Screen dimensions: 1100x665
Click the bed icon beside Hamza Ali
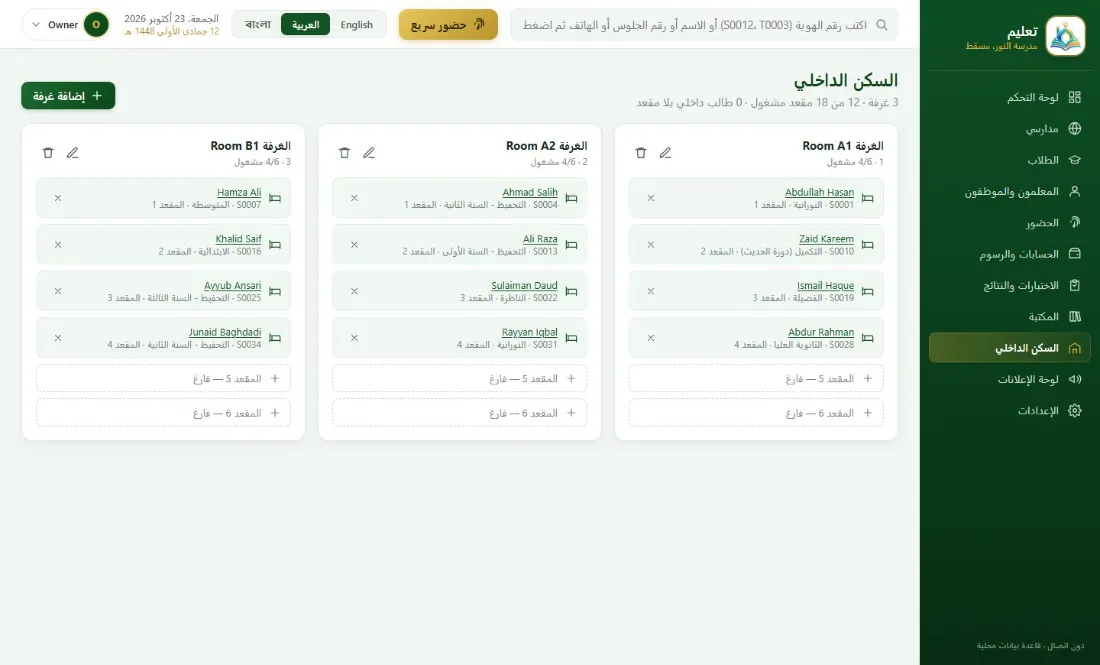point(275,199)
